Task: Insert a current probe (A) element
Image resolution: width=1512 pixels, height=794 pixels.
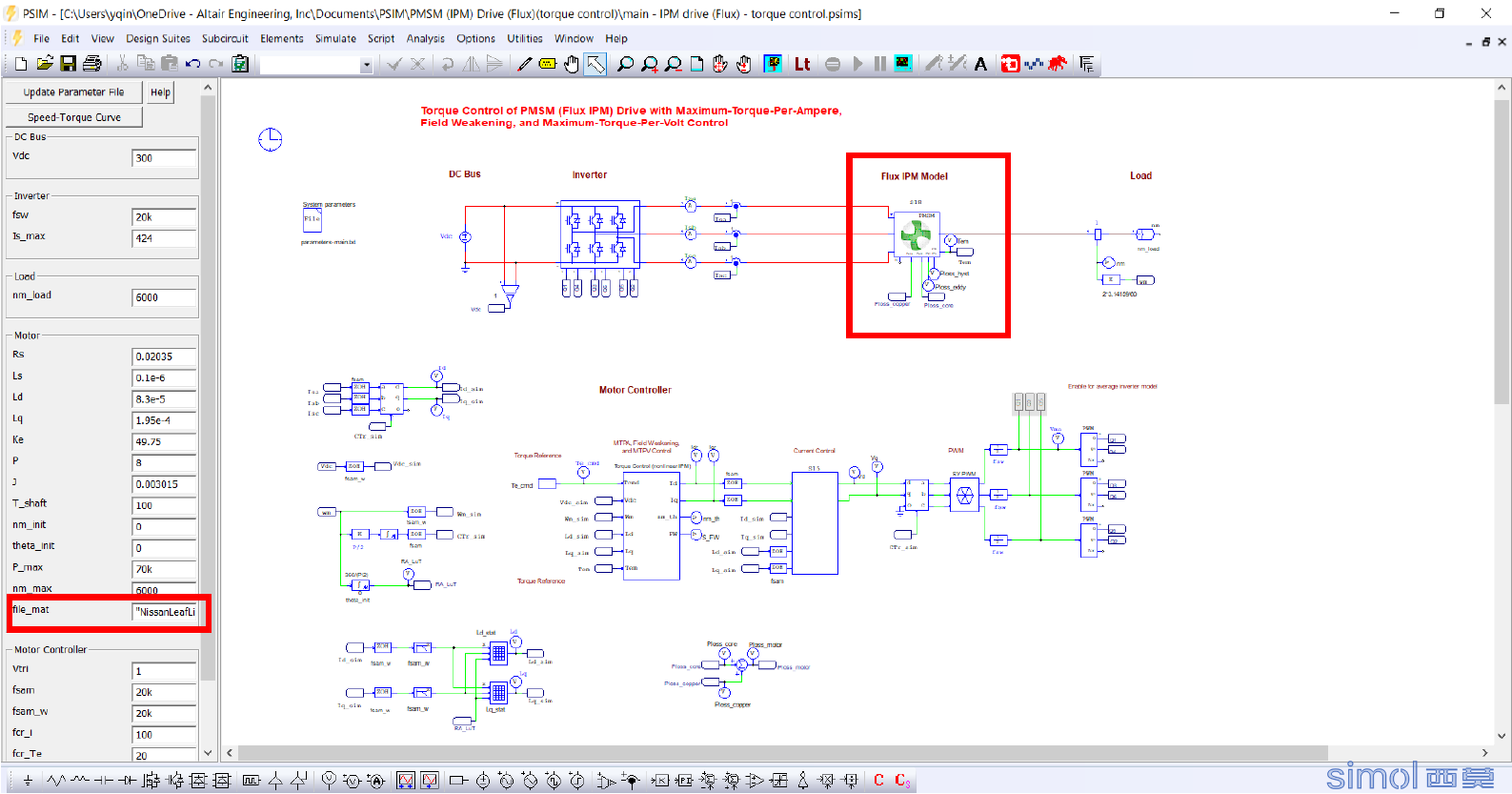Action: (x=376, y=781)
